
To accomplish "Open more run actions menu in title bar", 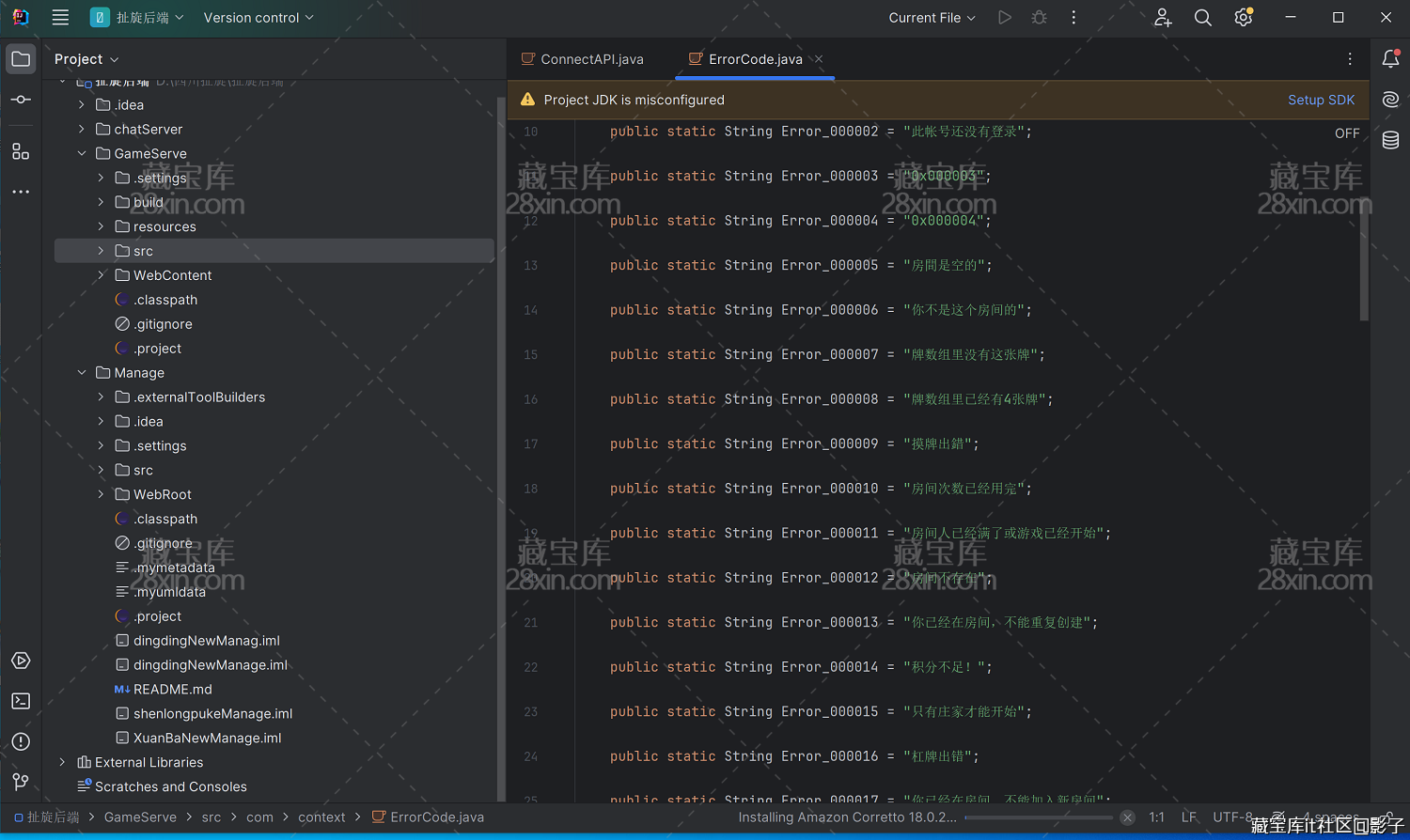I will (x=1073, y=17).
